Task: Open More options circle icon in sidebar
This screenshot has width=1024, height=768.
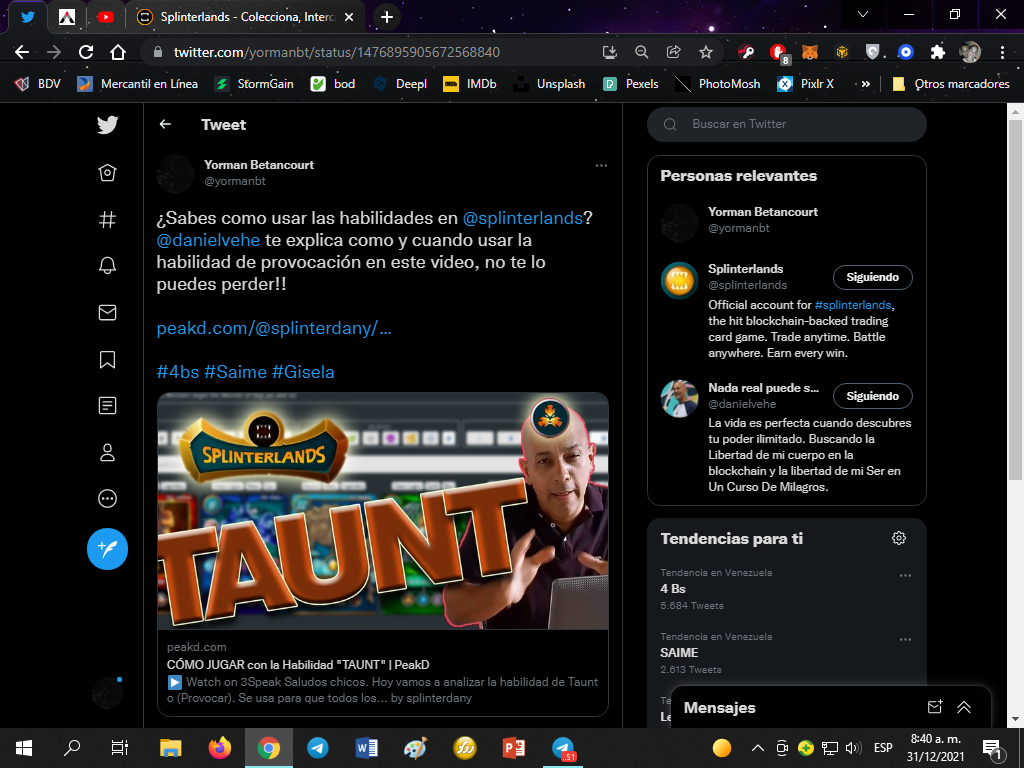Action: [x=107, y=499]
